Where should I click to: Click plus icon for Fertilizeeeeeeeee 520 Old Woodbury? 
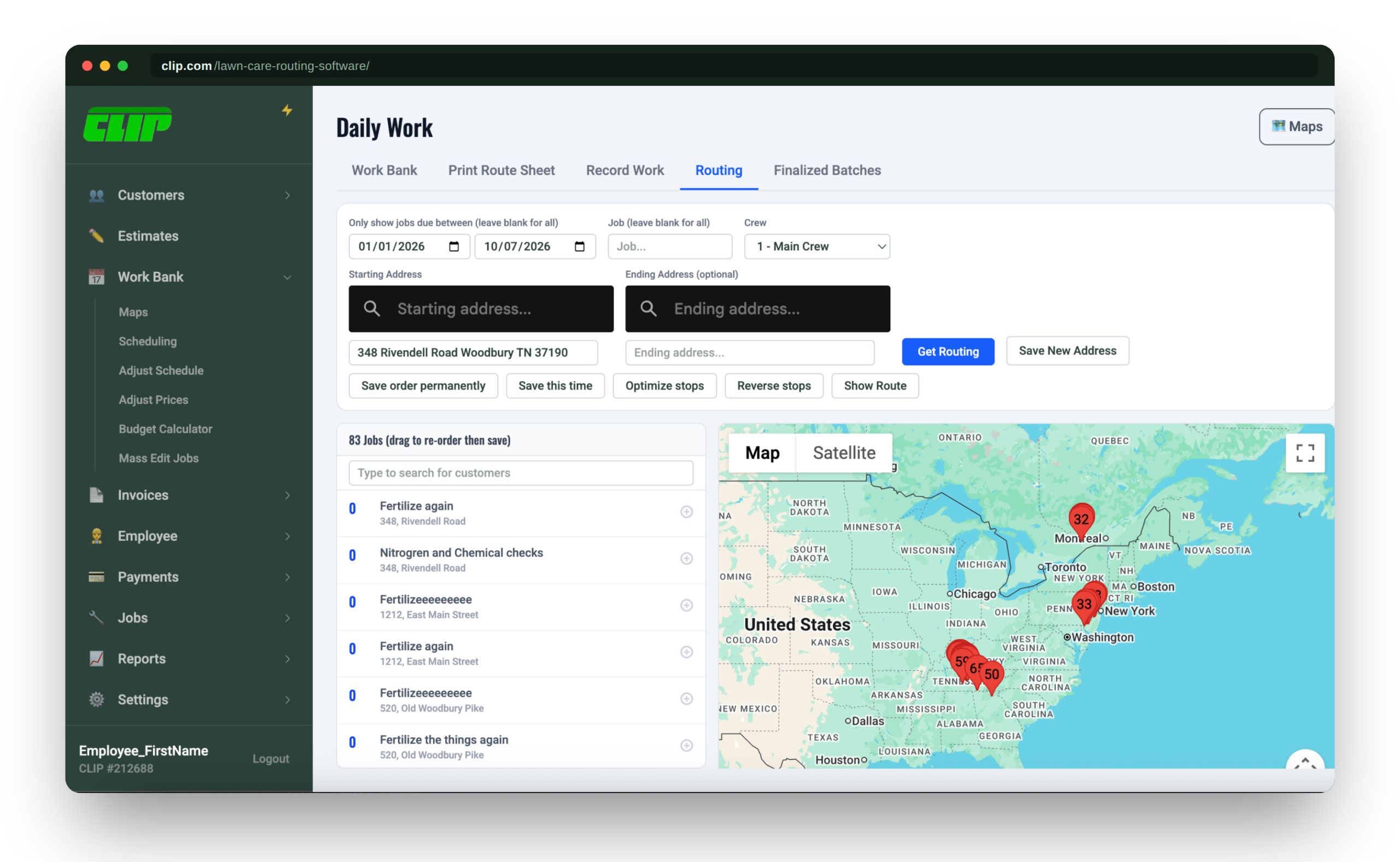coord(686,699)
